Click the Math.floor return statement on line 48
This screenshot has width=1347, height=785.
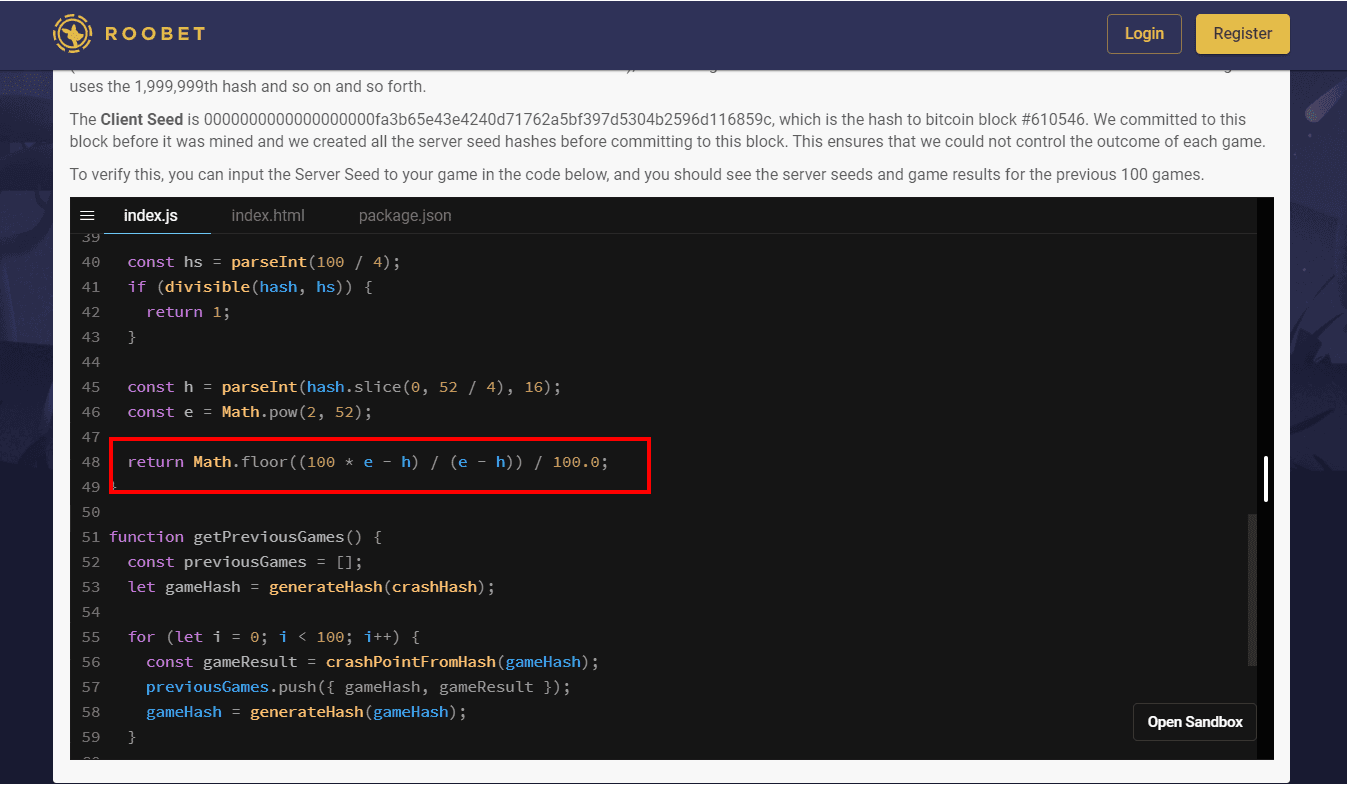pos(368,462)
